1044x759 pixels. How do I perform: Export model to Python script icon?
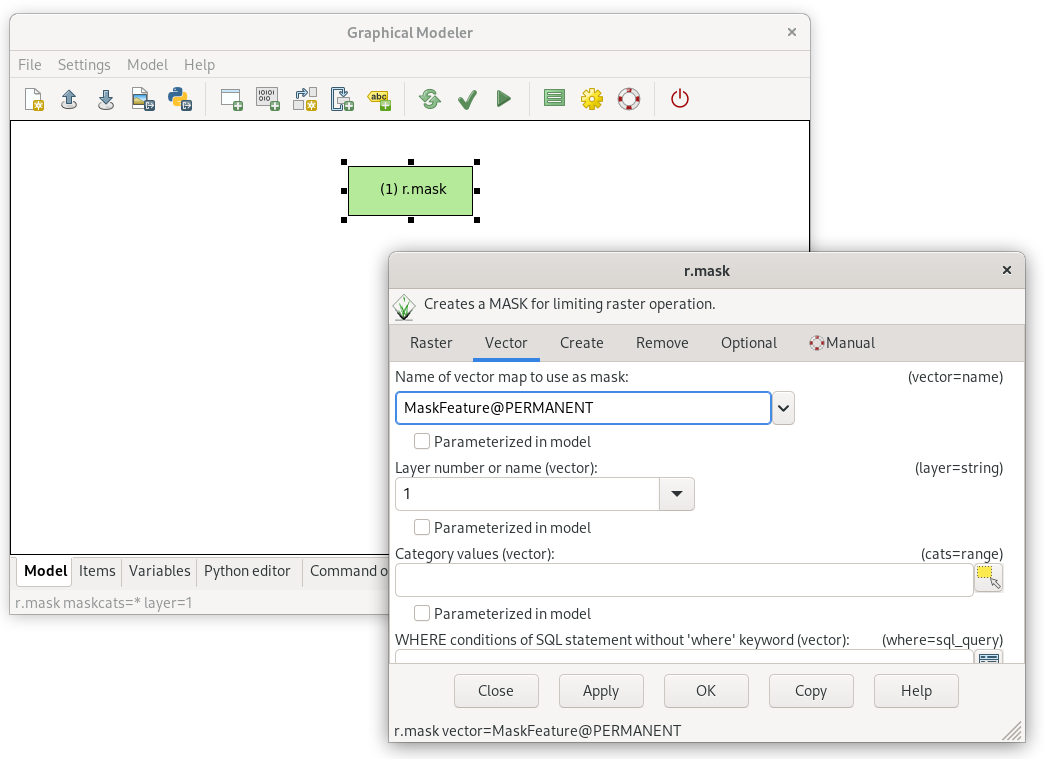click(180, 99)
